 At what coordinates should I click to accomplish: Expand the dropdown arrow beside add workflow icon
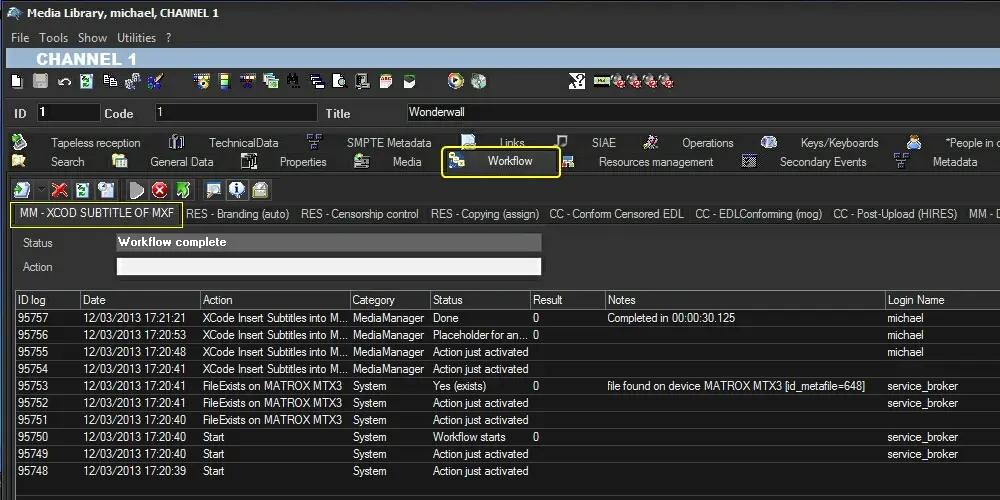(40, 190)
